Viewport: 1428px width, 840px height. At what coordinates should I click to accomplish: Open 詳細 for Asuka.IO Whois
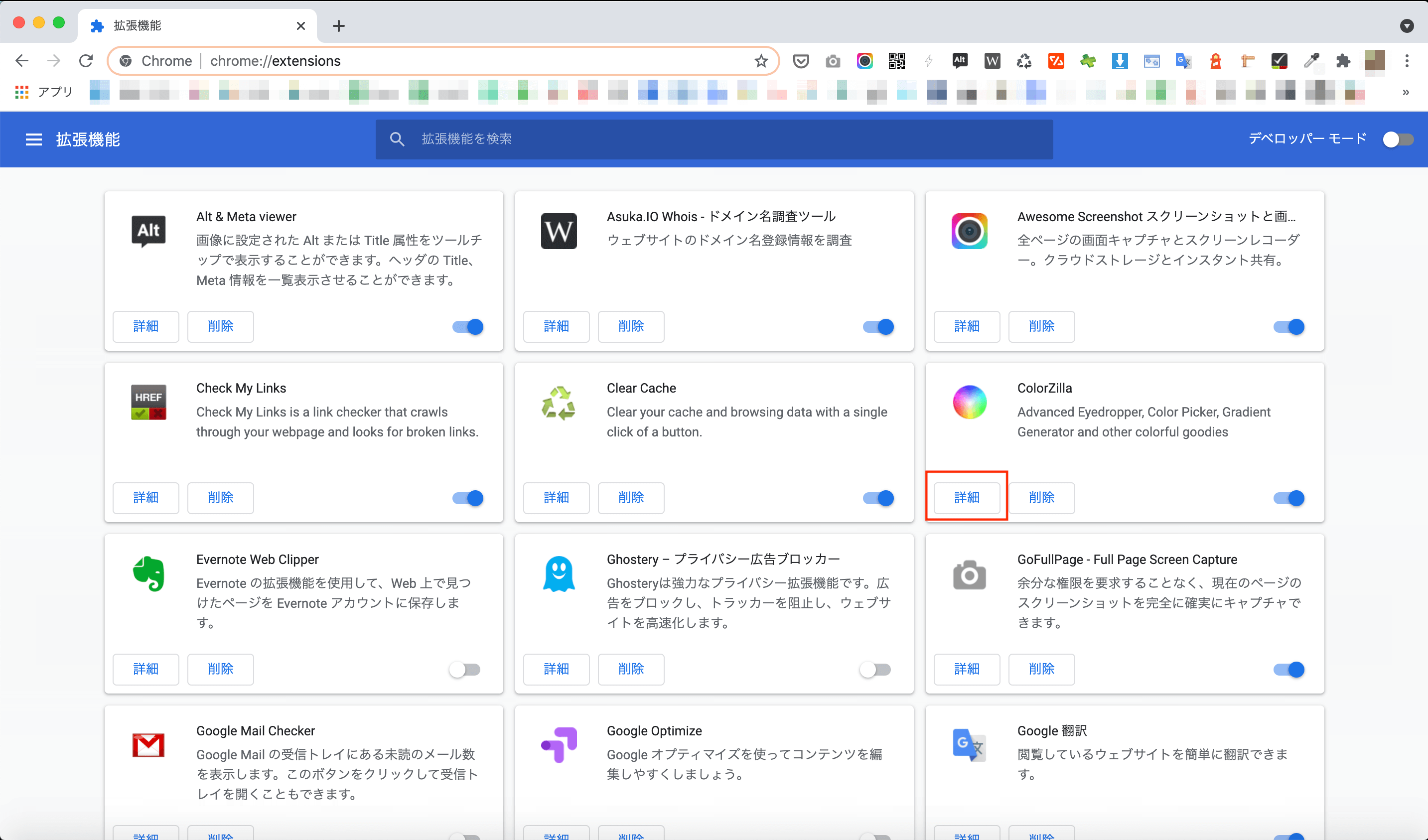[557, 326]
